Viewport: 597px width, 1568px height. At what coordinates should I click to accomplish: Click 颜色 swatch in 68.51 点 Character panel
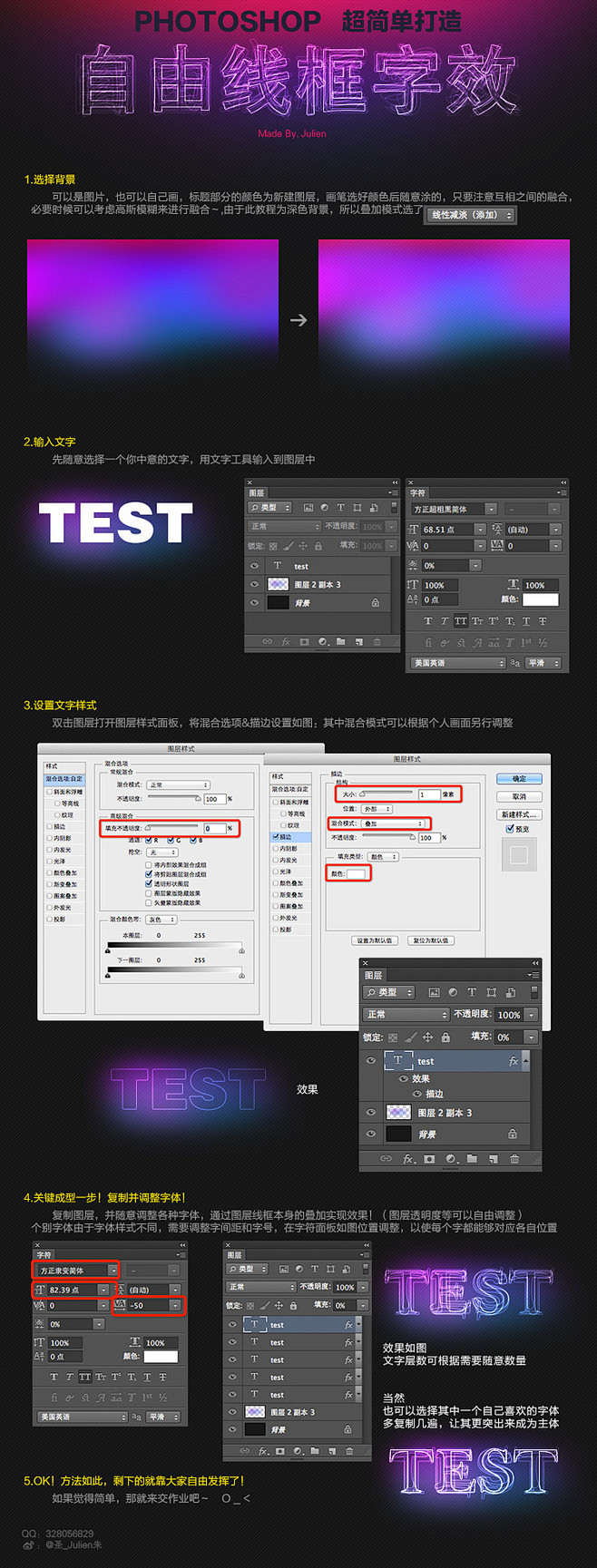(540, 599)
